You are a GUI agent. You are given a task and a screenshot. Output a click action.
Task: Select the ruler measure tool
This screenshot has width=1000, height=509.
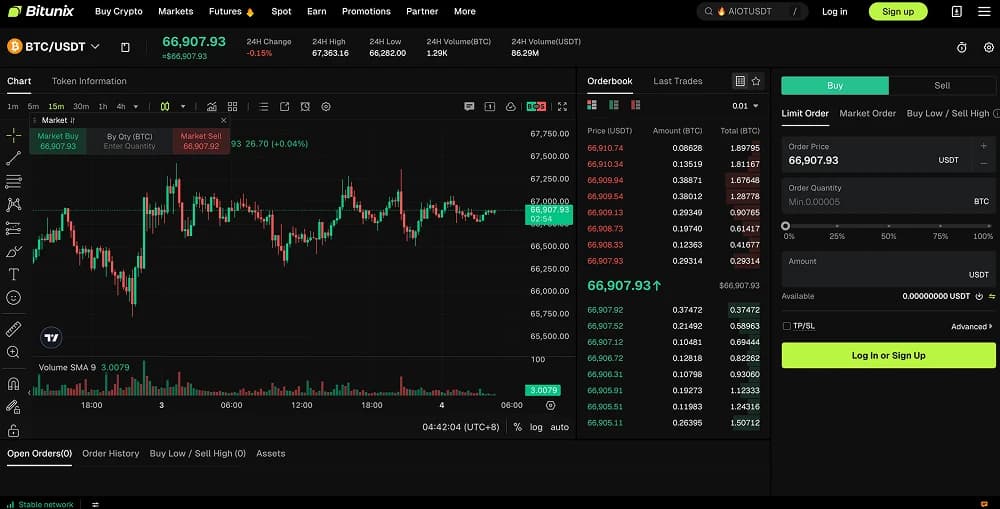pyautogui.click(x=13, y=329)
